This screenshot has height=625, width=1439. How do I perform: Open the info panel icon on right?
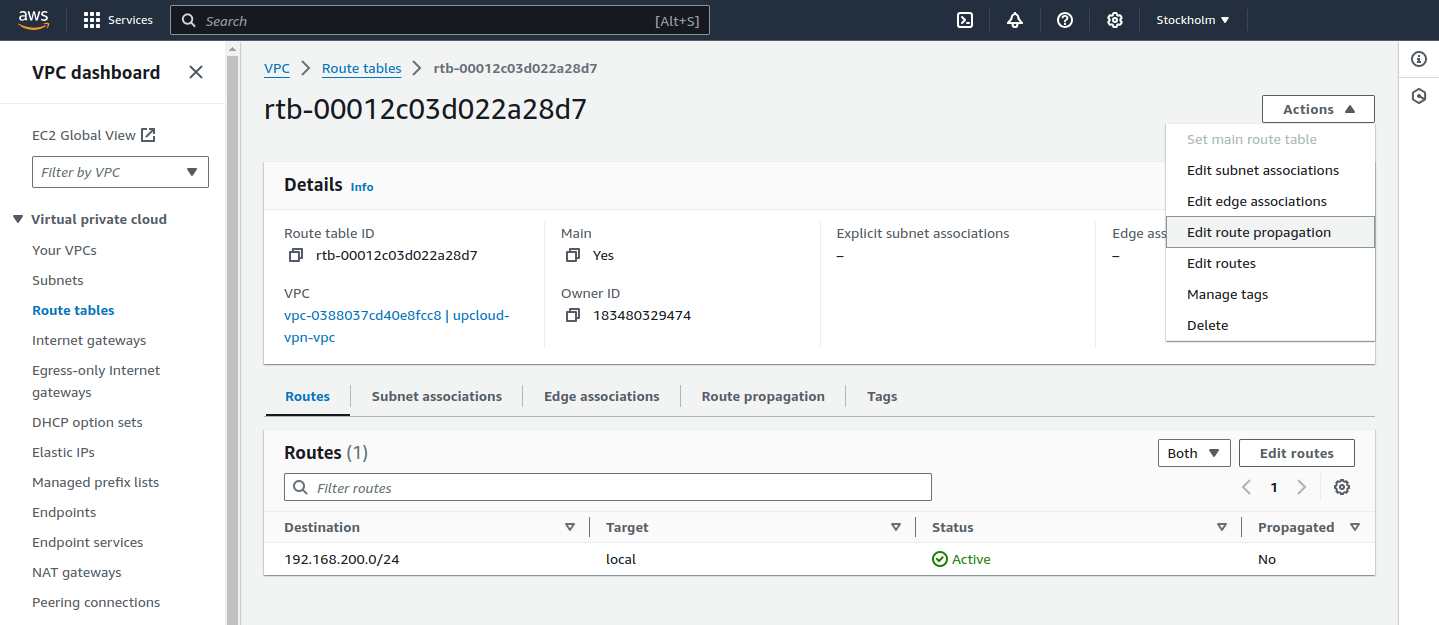coord(1418,59)
